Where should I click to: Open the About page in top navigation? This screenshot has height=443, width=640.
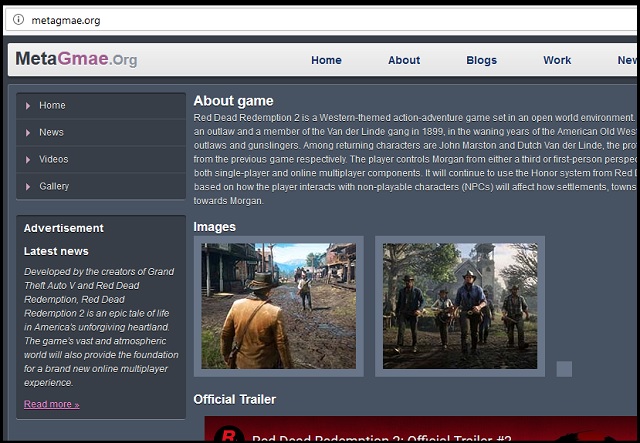point(404,60)
